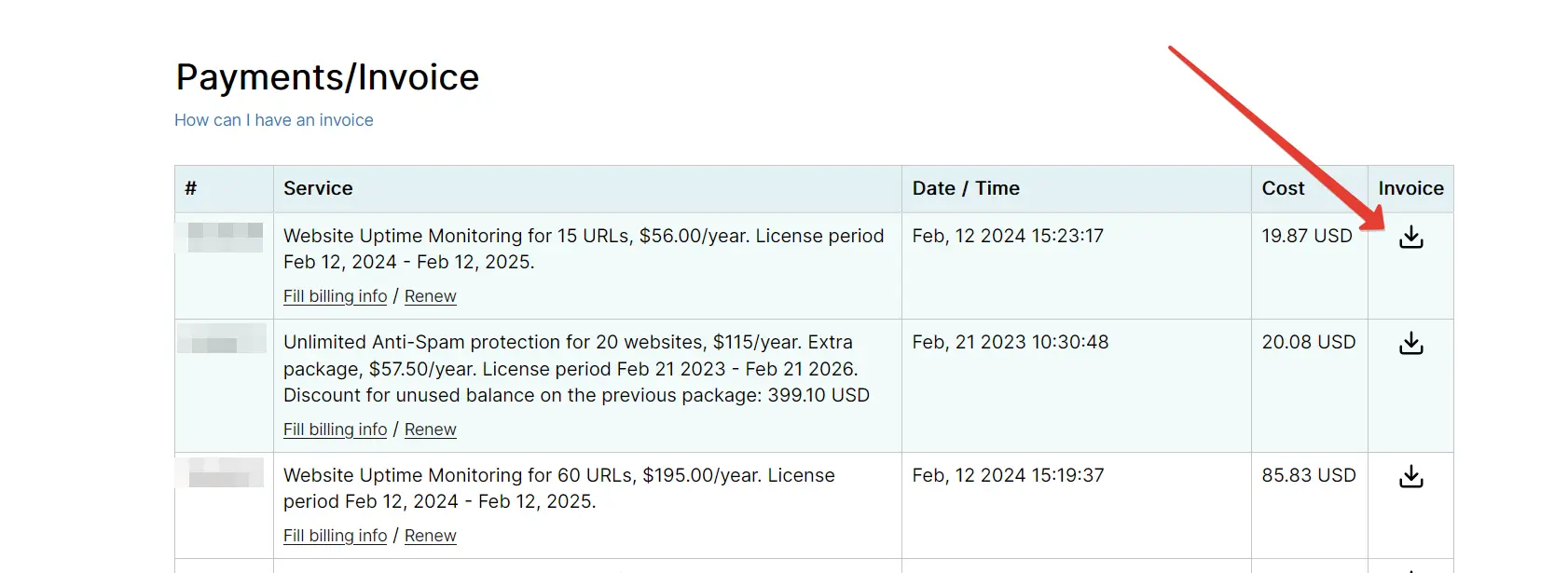Click the Payments/Invoice page heading

pyautogui.click(x=327, y=77)
